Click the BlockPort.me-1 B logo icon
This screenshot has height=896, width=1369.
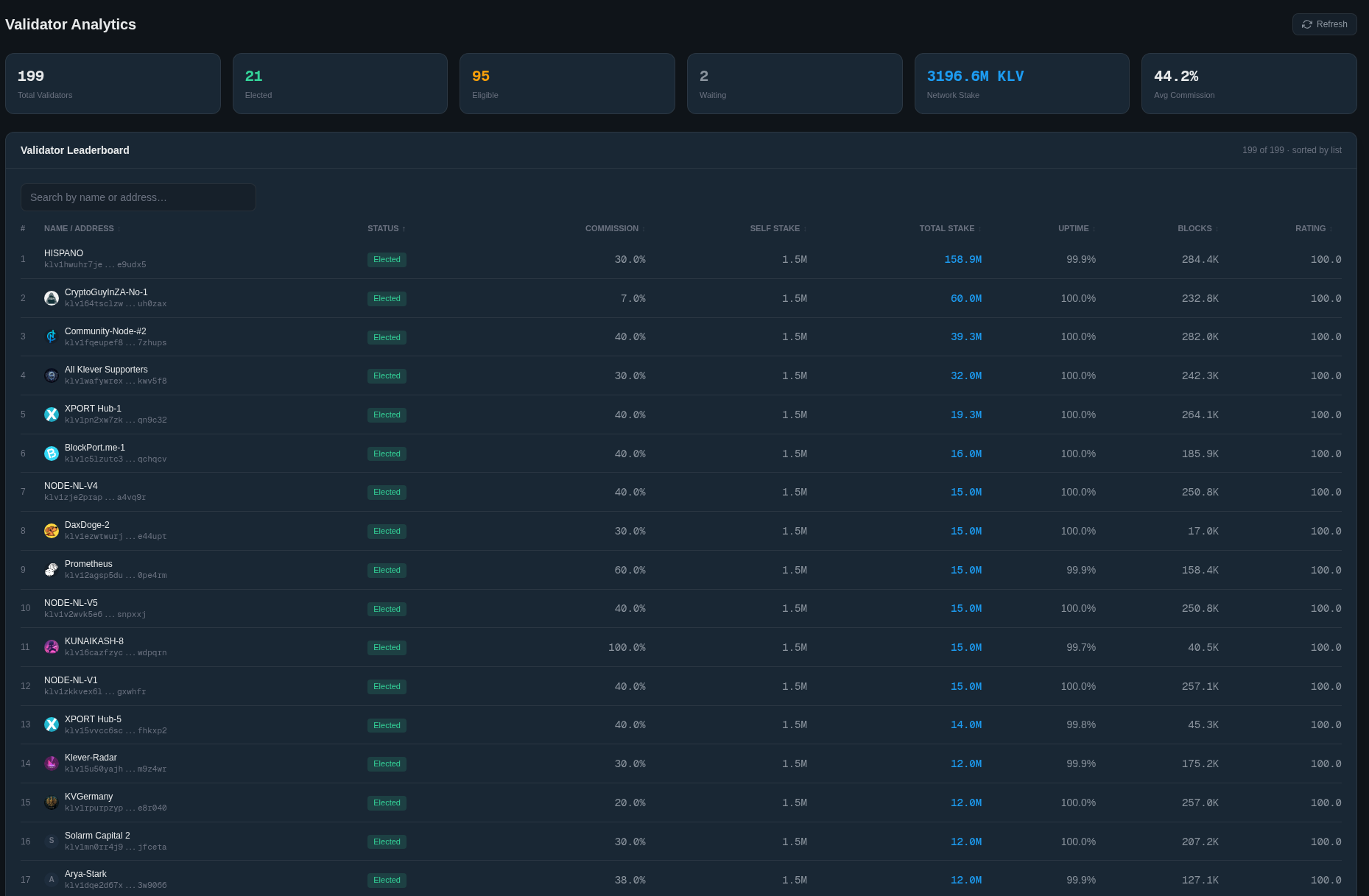[x=52, y=454]
